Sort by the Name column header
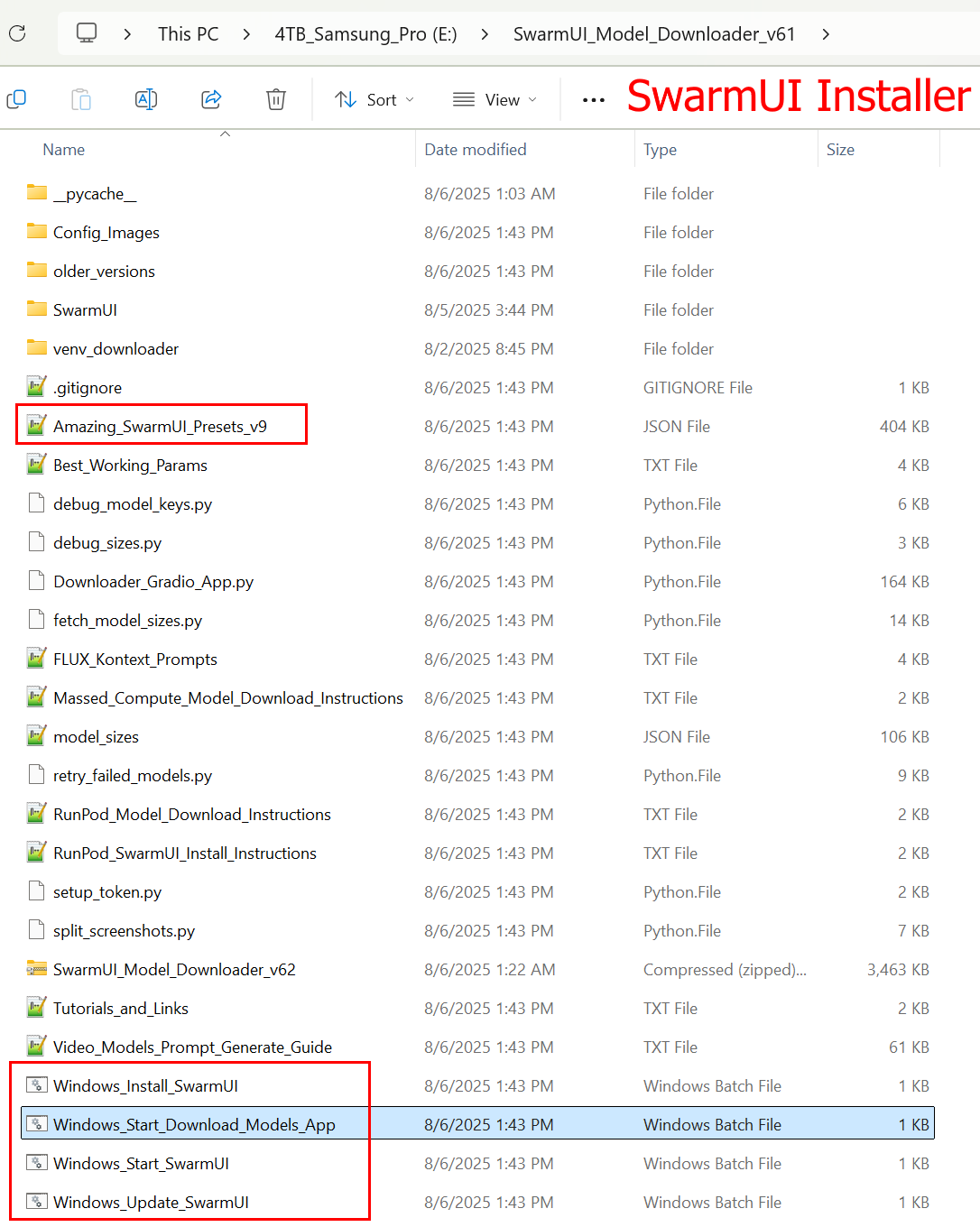Screen dimensions: 980x1227 point(64,150)
